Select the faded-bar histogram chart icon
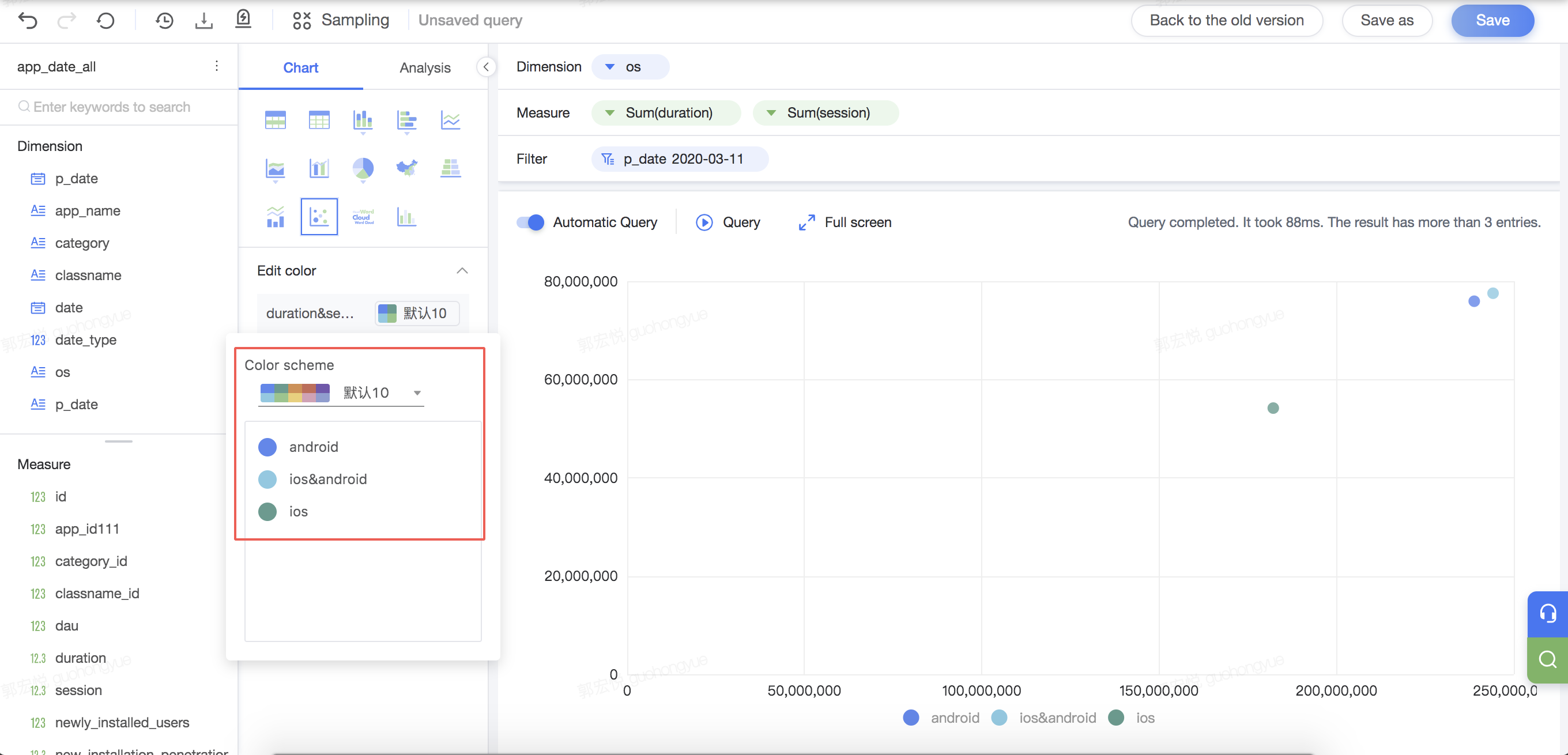 (x=406, y=216)
